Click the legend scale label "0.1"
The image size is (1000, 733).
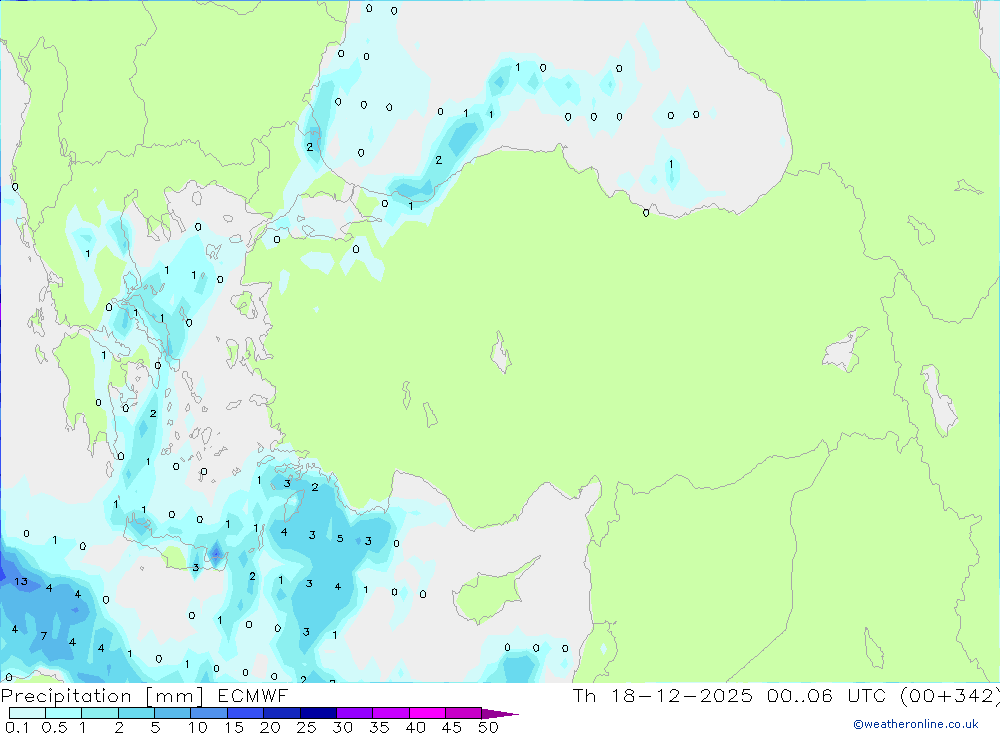17,727
